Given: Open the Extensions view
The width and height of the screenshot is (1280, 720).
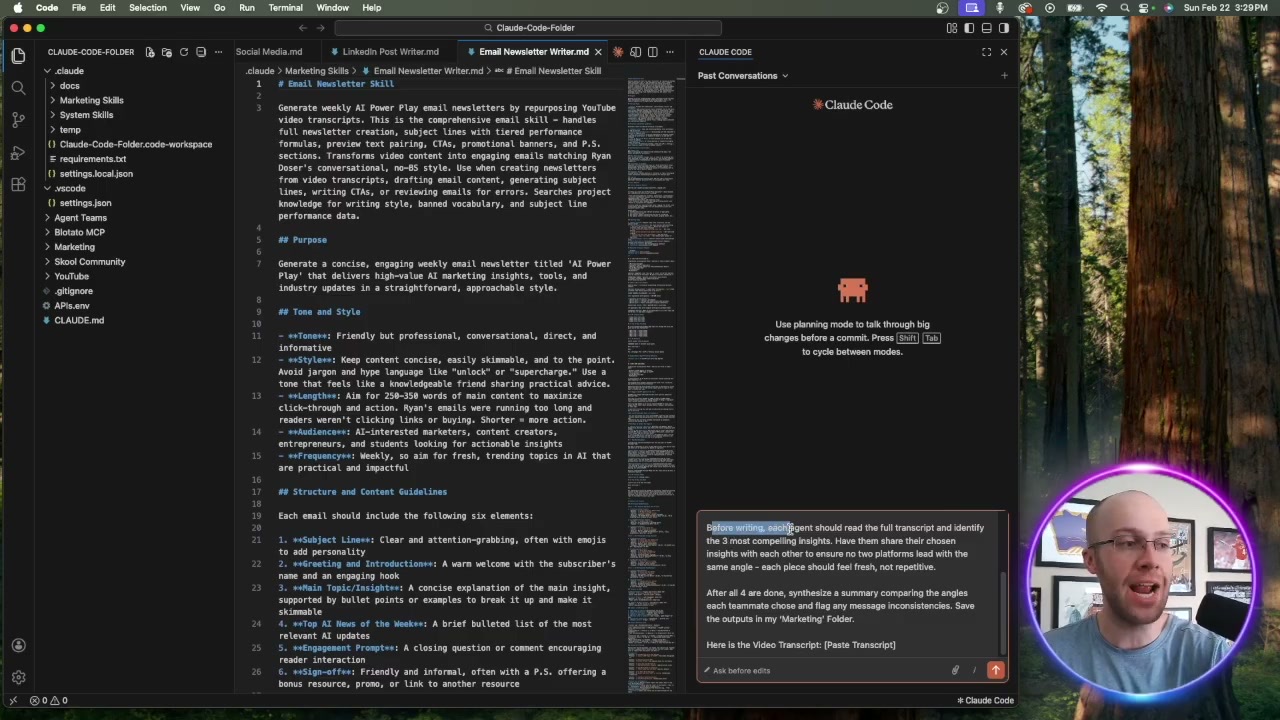Looking at the screenshot, I should coord(18,185).
